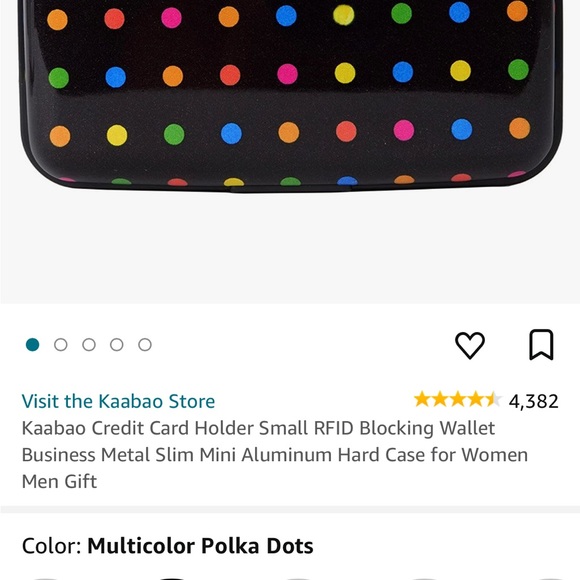
Task: View the 4,382 customer reviews
Action: point(533,401)
